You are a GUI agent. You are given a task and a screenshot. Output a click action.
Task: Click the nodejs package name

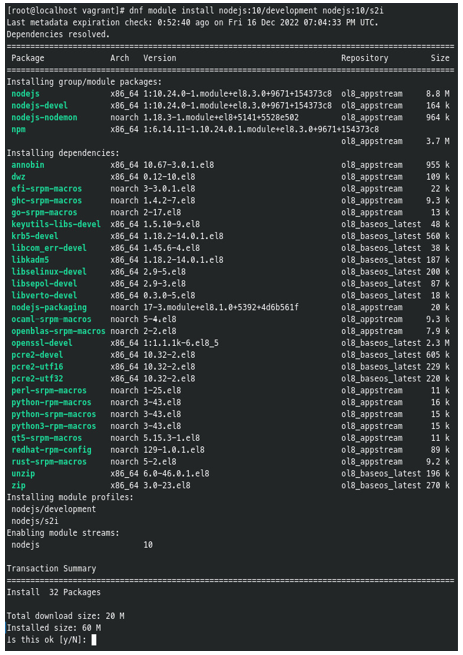[x=25, y=94]
